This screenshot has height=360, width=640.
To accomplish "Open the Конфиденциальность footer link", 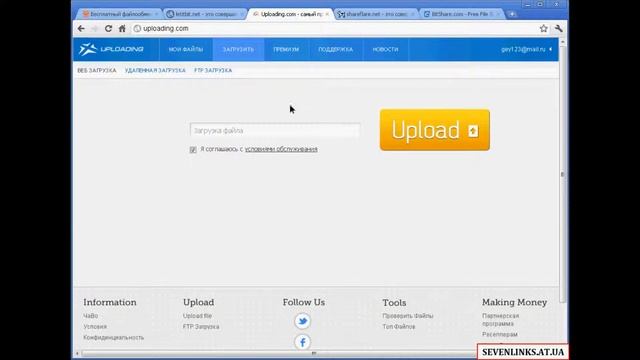I will (113, 338).
